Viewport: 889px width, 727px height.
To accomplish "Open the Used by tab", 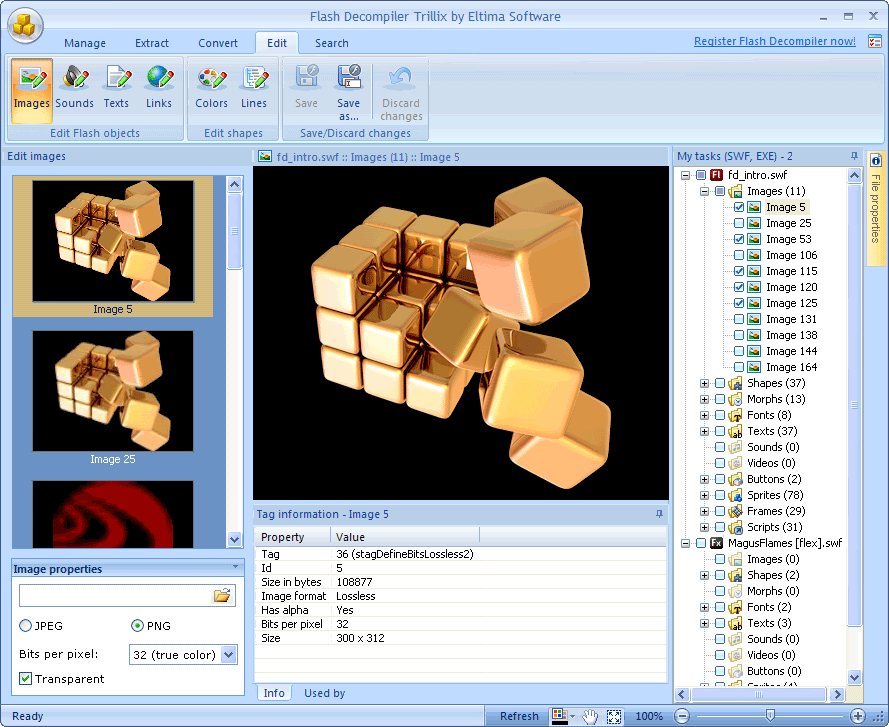I will click(324, 693).
